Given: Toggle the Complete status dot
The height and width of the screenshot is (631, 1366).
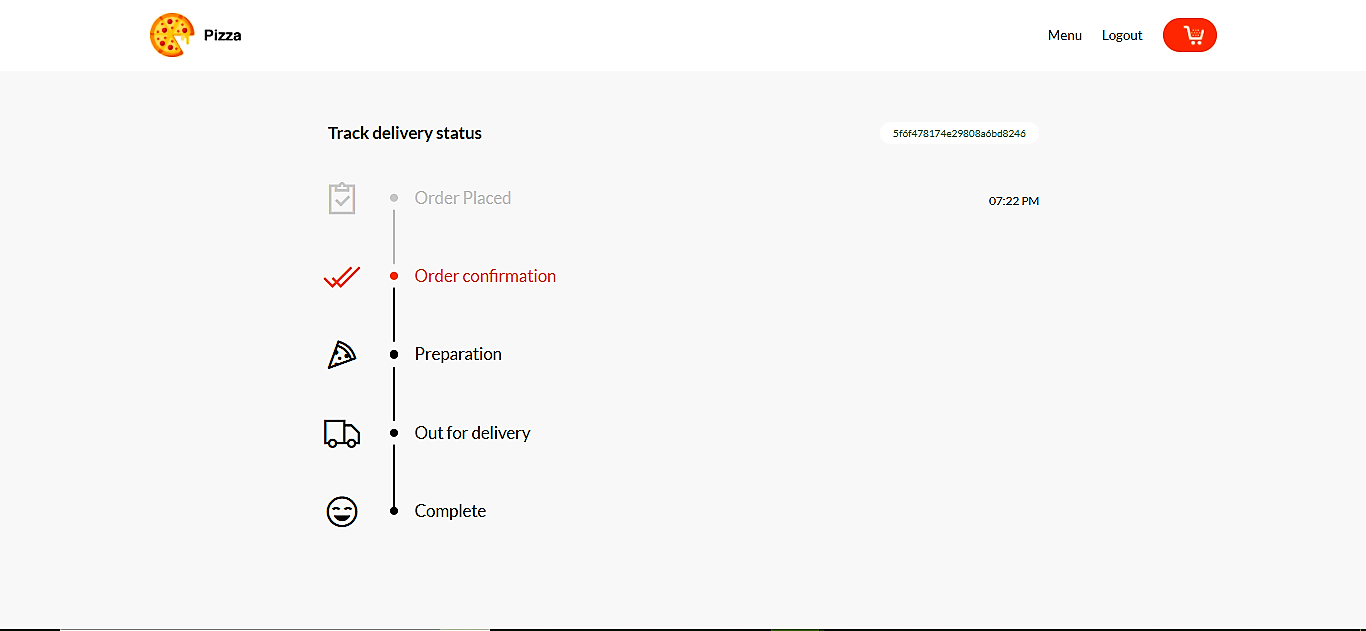Looking at the screenshot, I should 394,510.
